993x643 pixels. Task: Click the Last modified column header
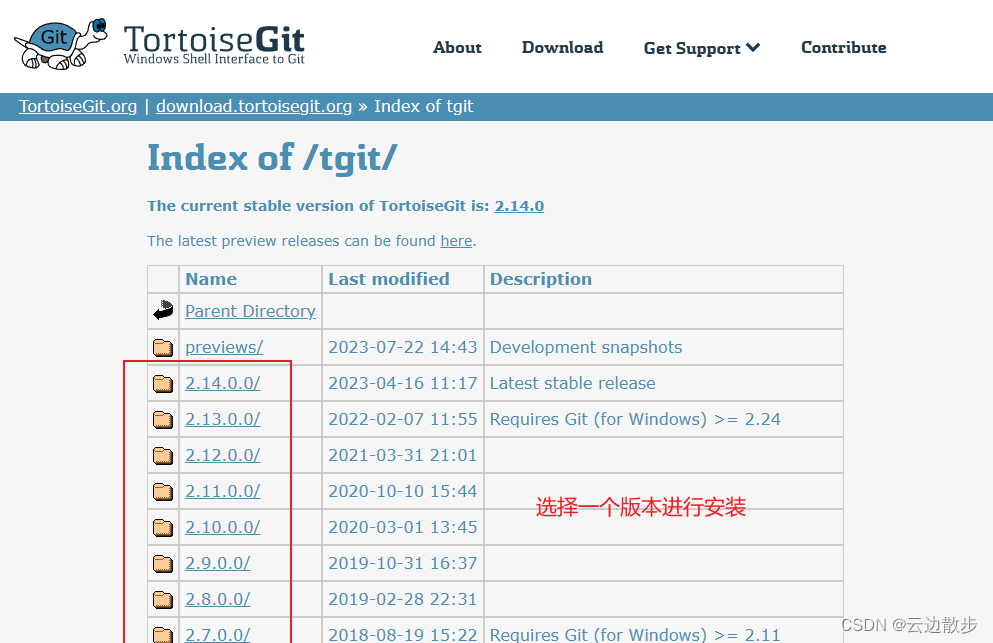[389, 279]
